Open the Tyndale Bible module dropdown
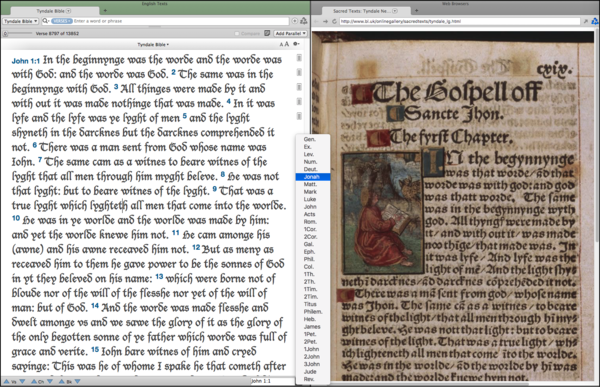 coord(21,21)
